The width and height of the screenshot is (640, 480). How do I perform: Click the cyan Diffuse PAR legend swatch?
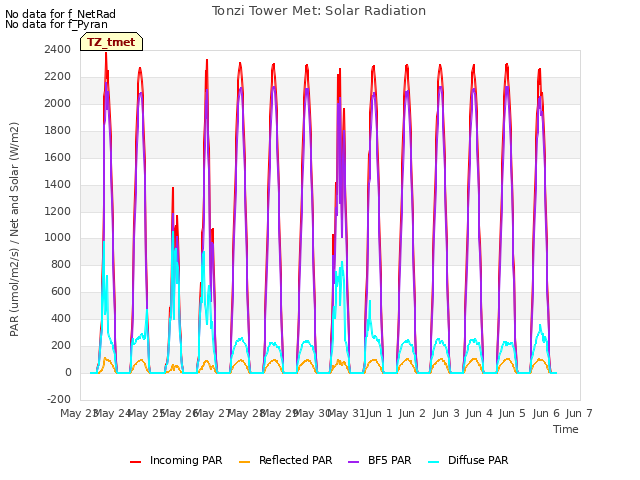(433, 462)
